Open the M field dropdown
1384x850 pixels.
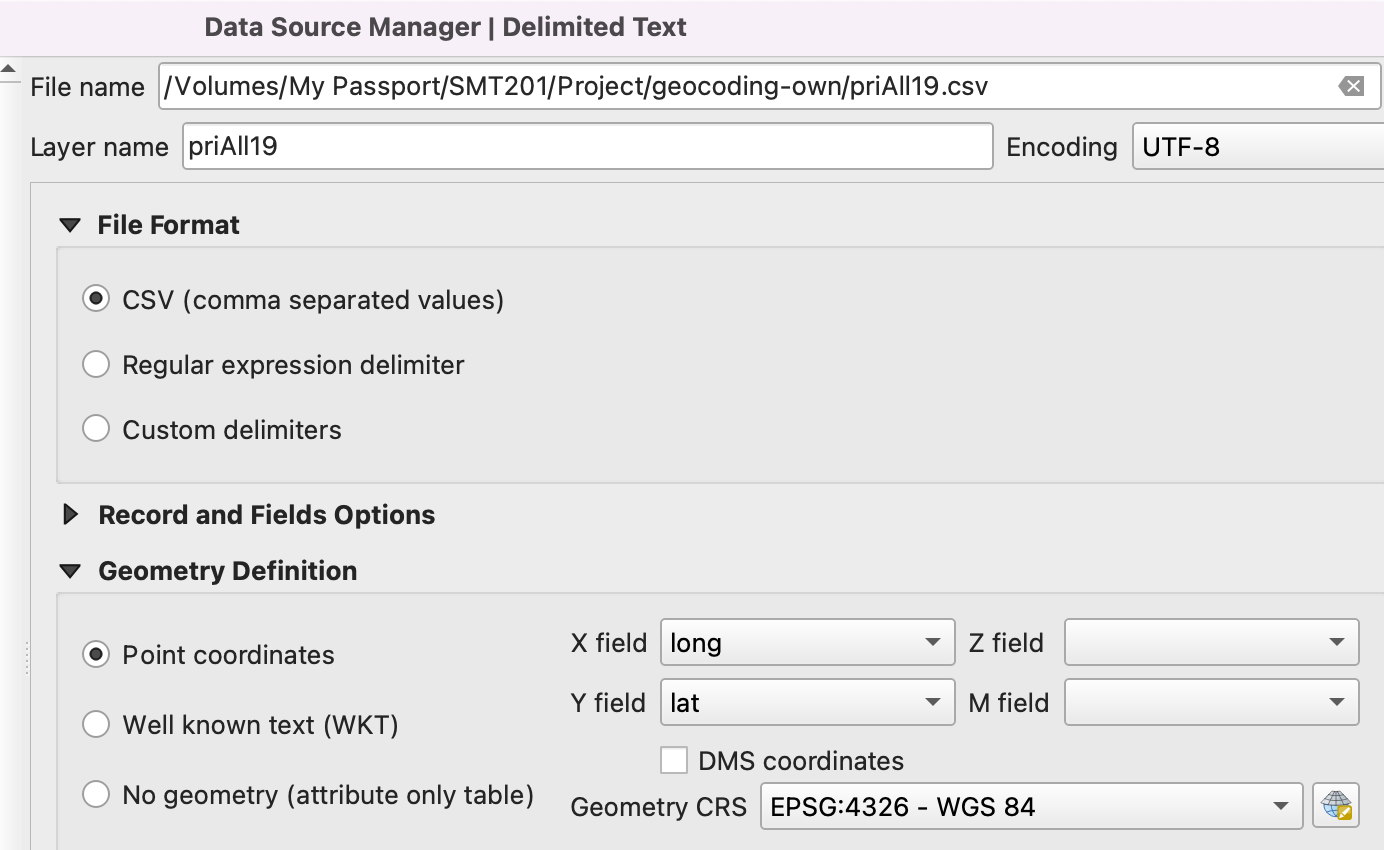point(1211,703)
